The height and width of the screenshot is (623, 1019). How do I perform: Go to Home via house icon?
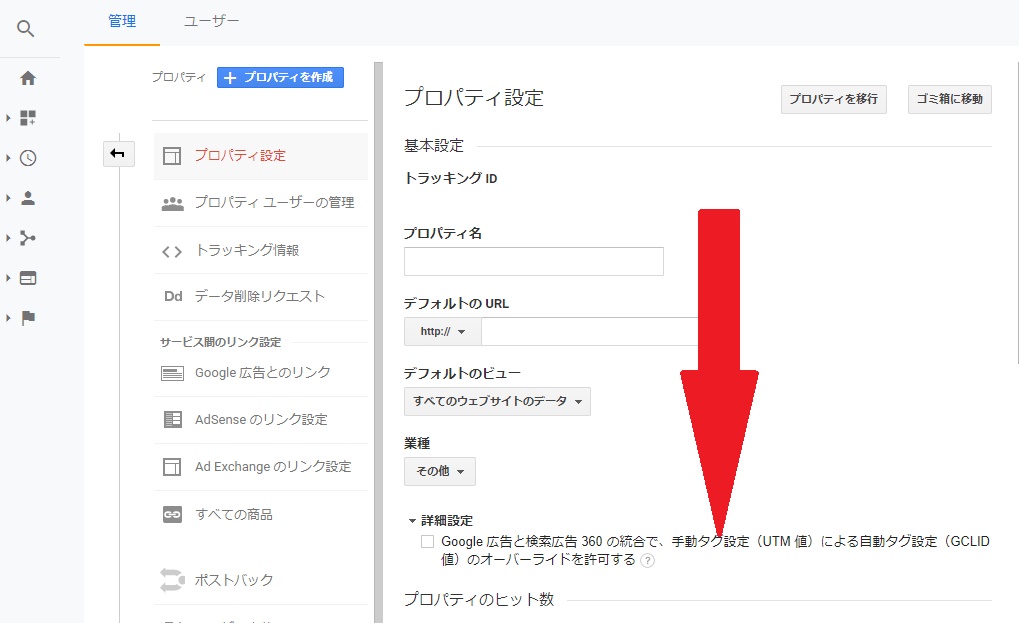point(28,79)
